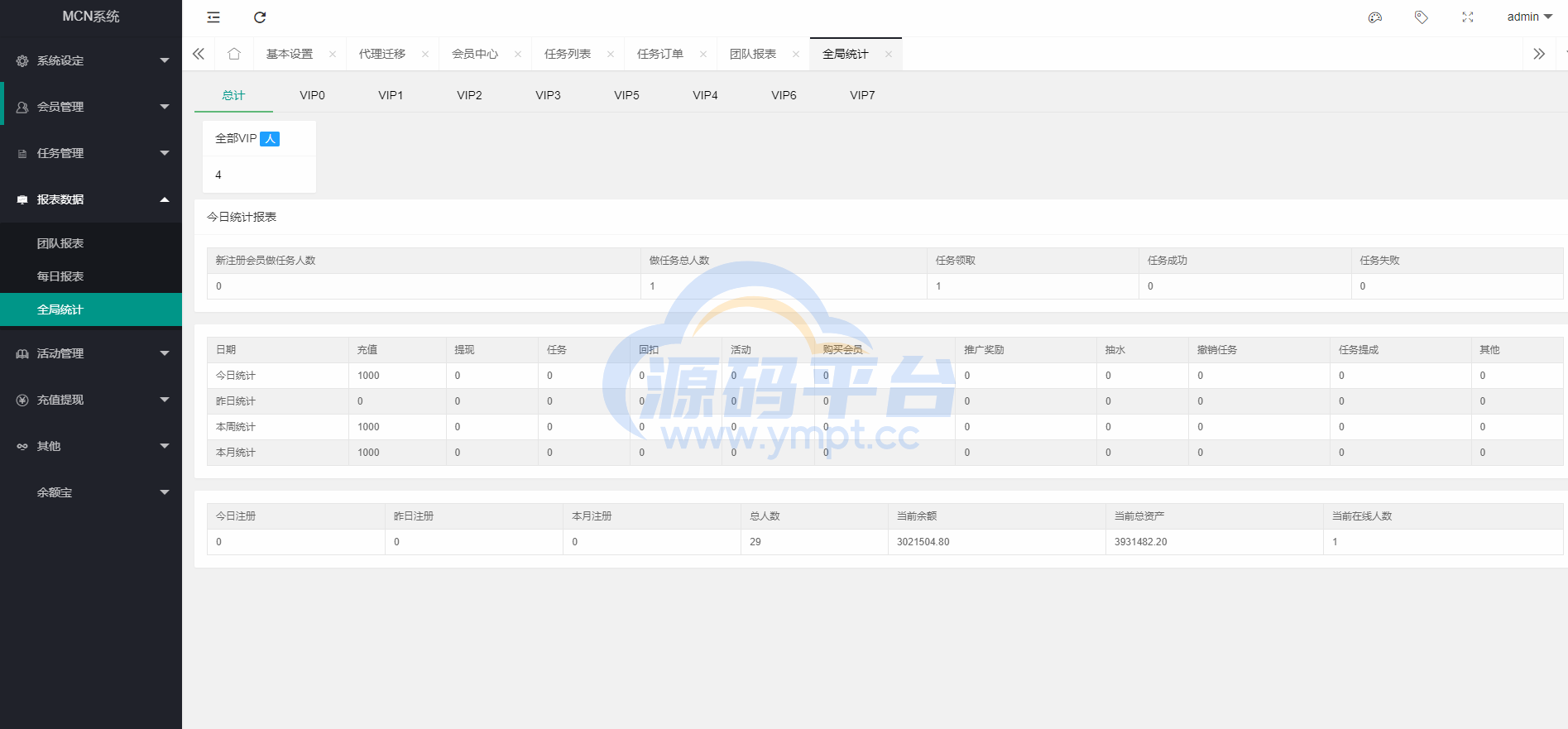
Task: Select the VIP4 tab
Action: [705, 95]
